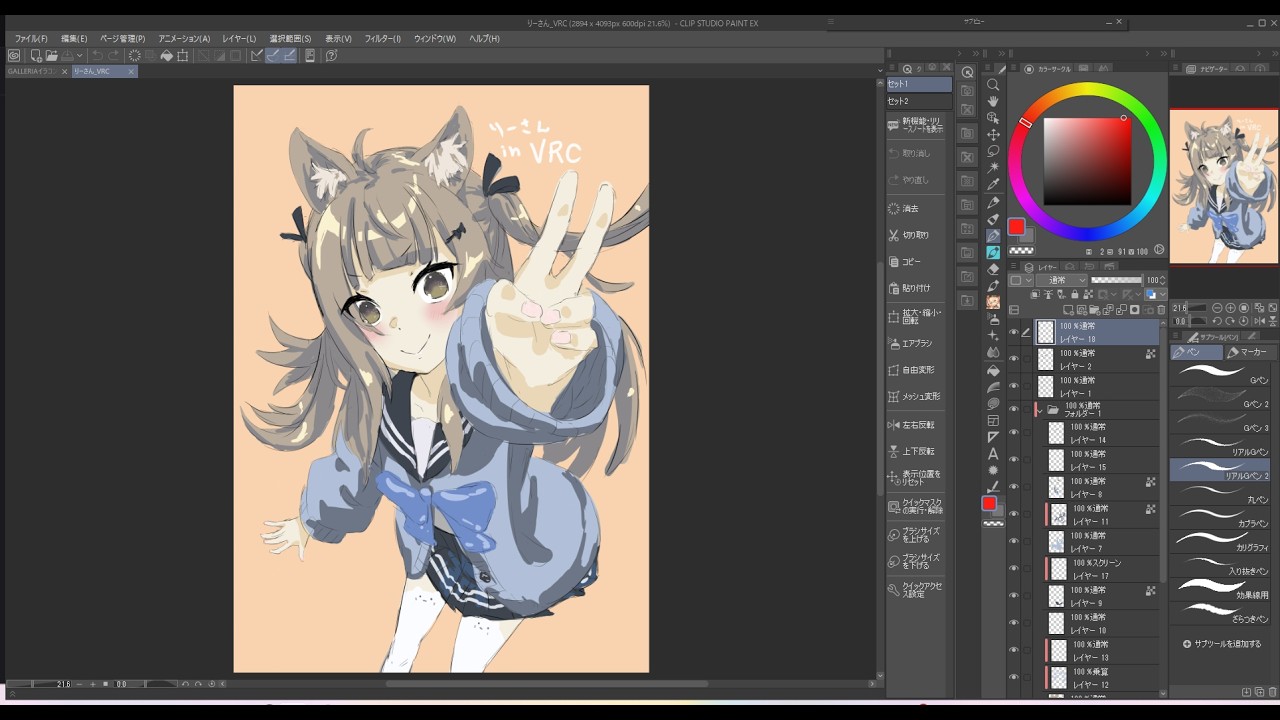
Task: Click the Redo icon in command bar
Action: coord(113,56)
